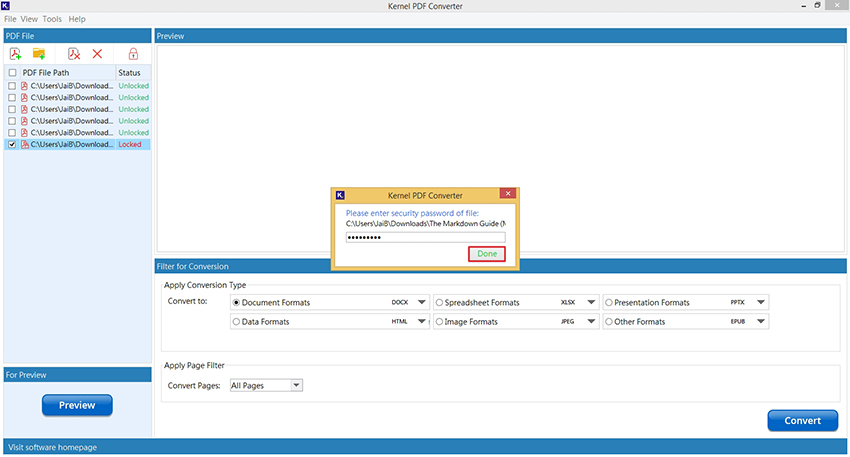Close the password dialog with red X
This screenshot has width=850, height=457.
pyautogui.click(x=508, y=194)
